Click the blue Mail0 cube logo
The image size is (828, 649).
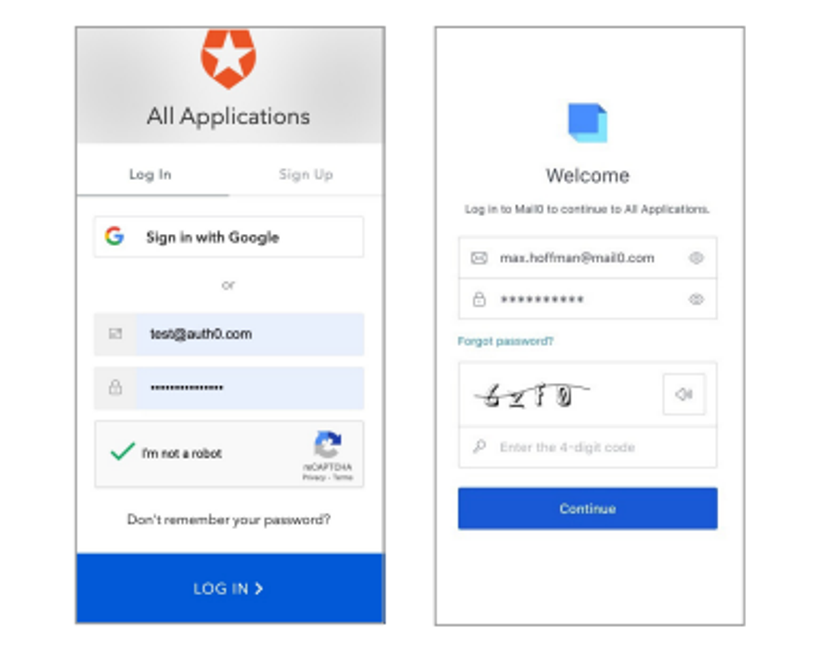pos(587,123)
